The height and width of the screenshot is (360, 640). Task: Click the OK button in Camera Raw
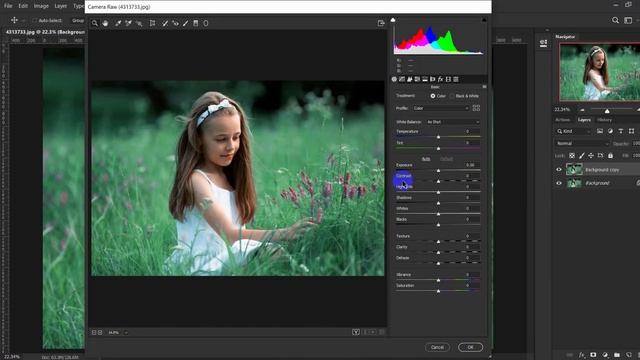point(470,347)
